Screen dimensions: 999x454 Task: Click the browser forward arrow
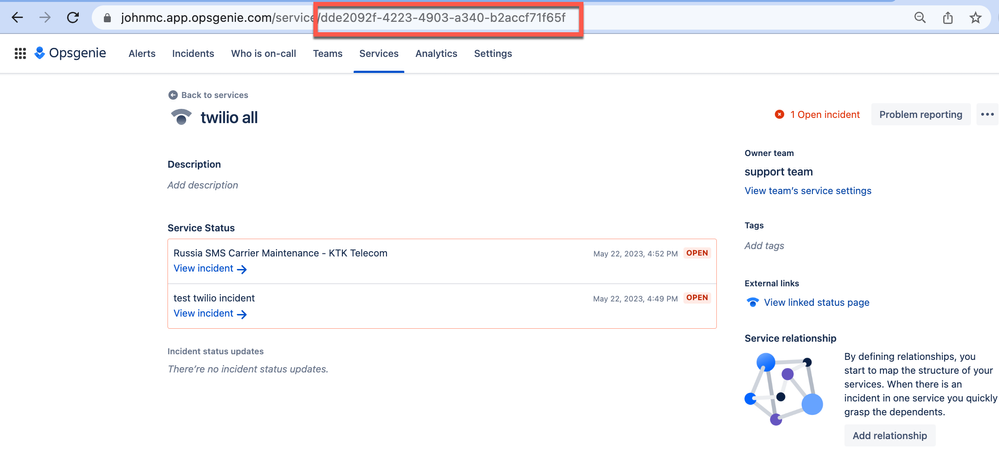coord(45,18)
